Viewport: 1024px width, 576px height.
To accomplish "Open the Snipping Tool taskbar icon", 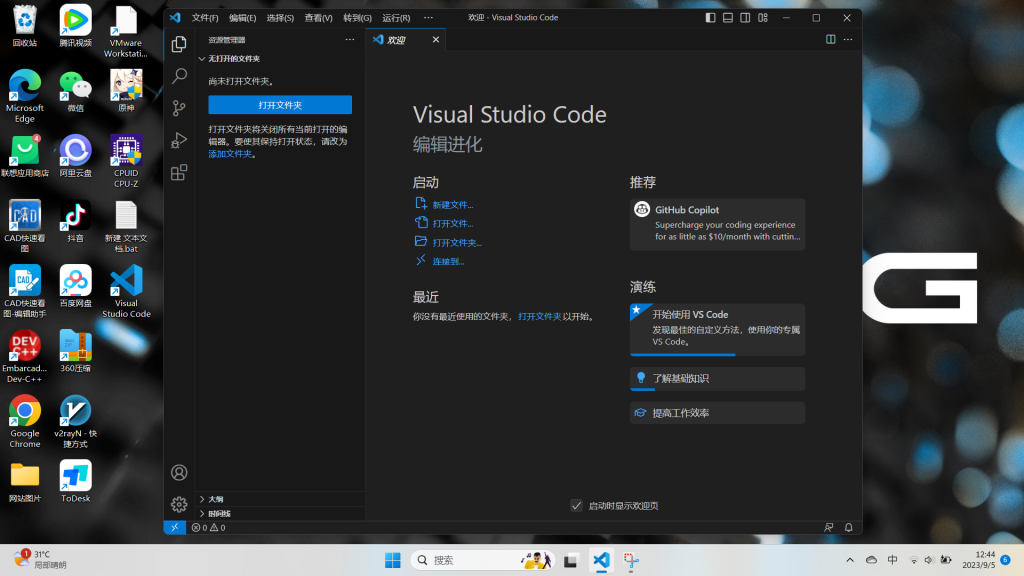I will [631, 560].
